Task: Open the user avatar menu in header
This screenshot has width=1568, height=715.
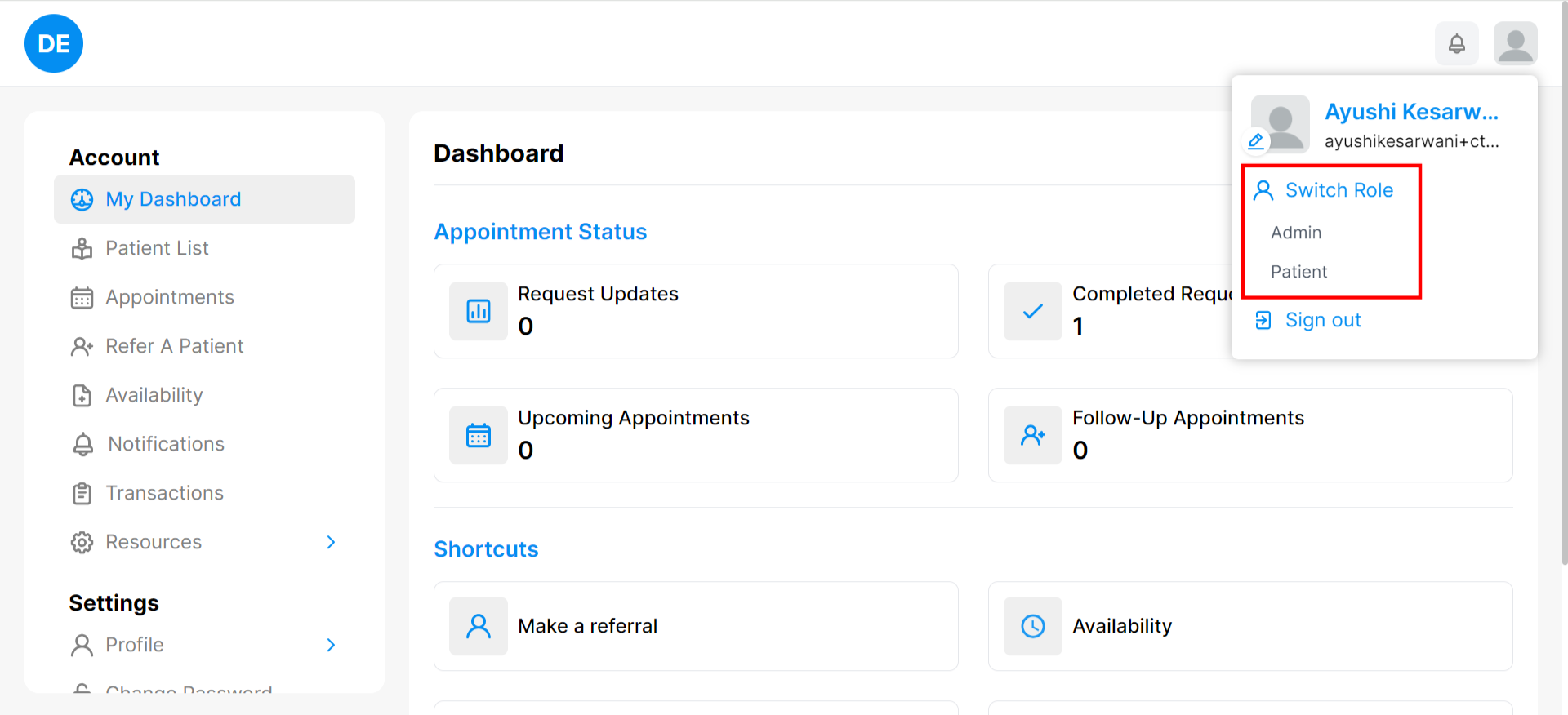Action: pyautogui.click(x=1515, y=43)
